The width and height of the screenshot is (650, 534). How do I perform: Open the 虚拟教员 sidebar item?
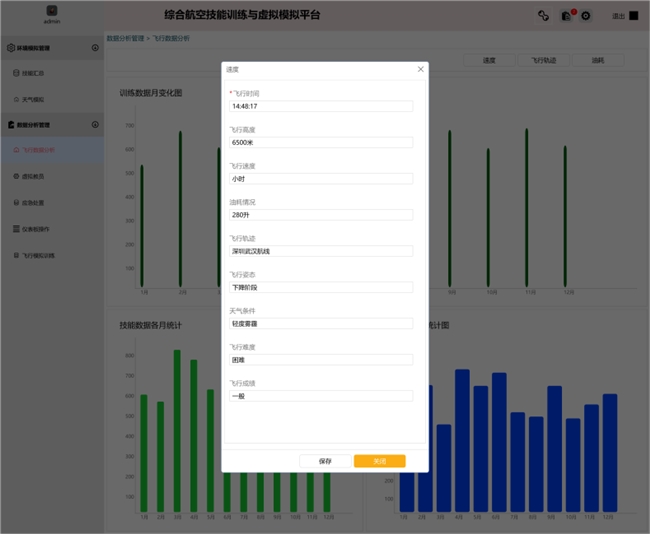(52, 176)
